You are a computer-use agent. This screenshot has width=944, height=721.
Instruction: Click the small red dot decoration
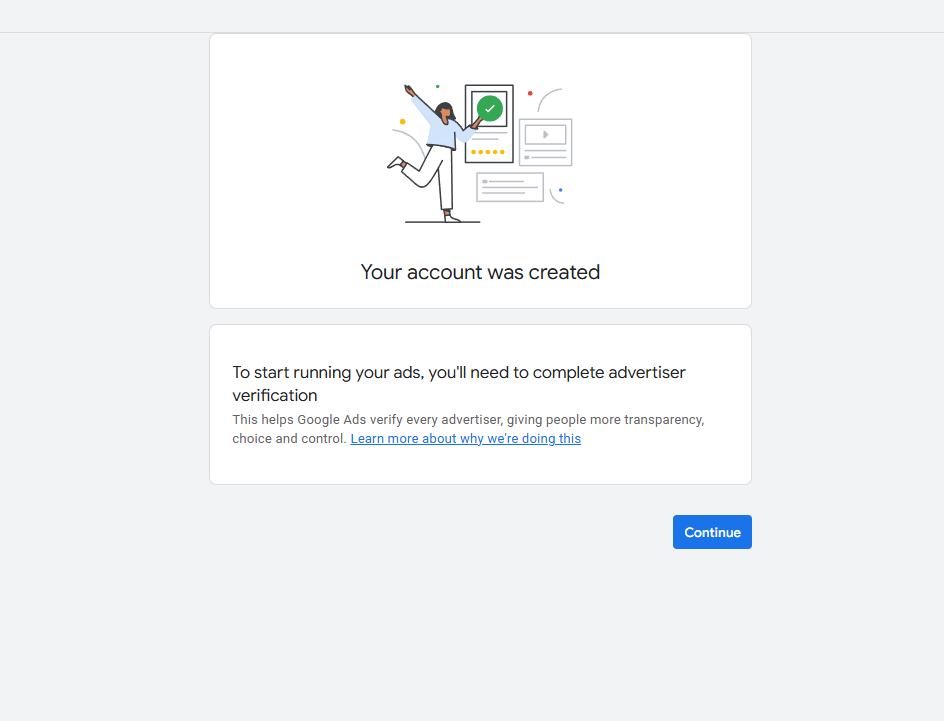coord(530,93)
